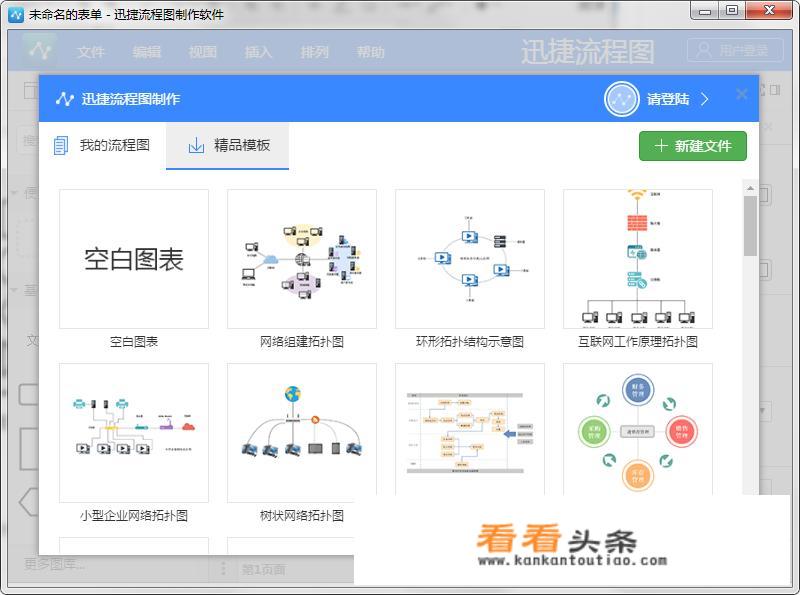Viewport: 800px width, 595px height.
Task: Select the 树状网络拓扑图 template thumbnail
Action: pyautogui.click(x=302, y=433)
